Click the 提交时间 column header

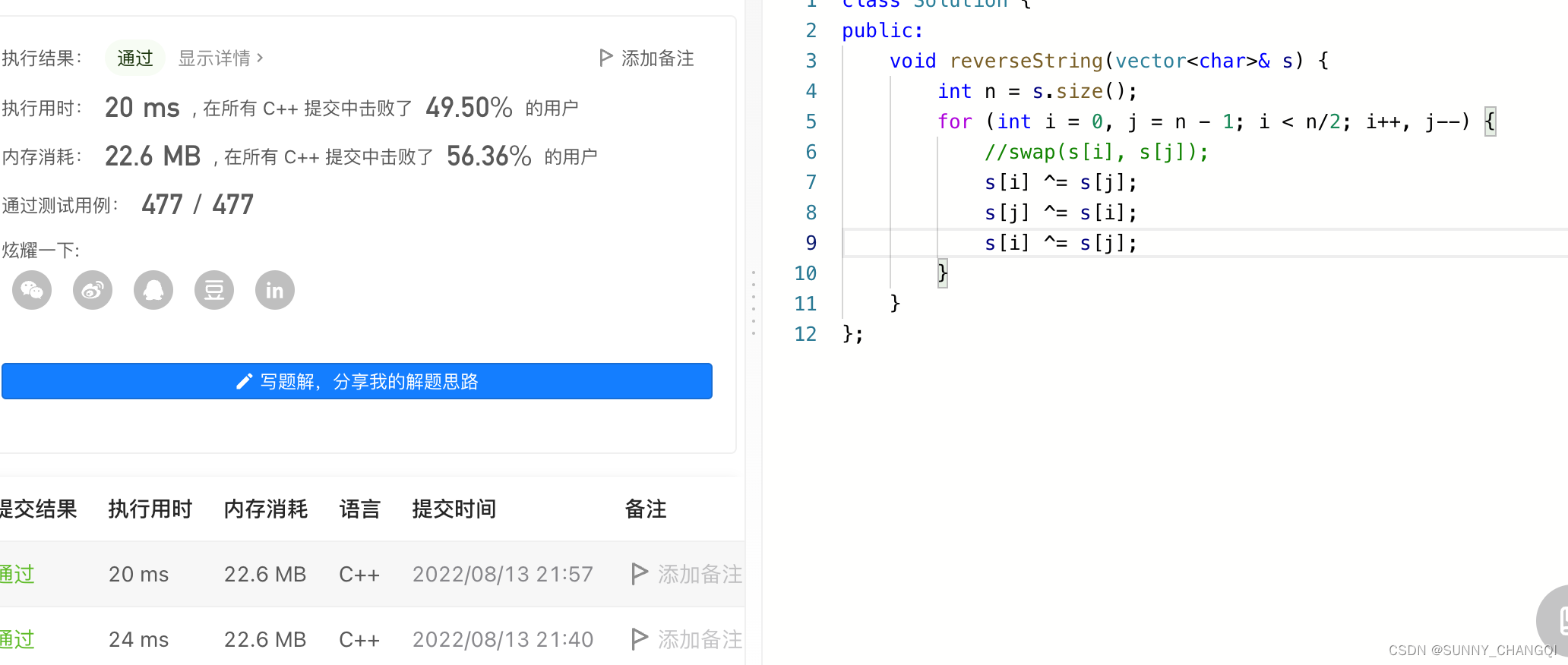[x=454, y=509]
